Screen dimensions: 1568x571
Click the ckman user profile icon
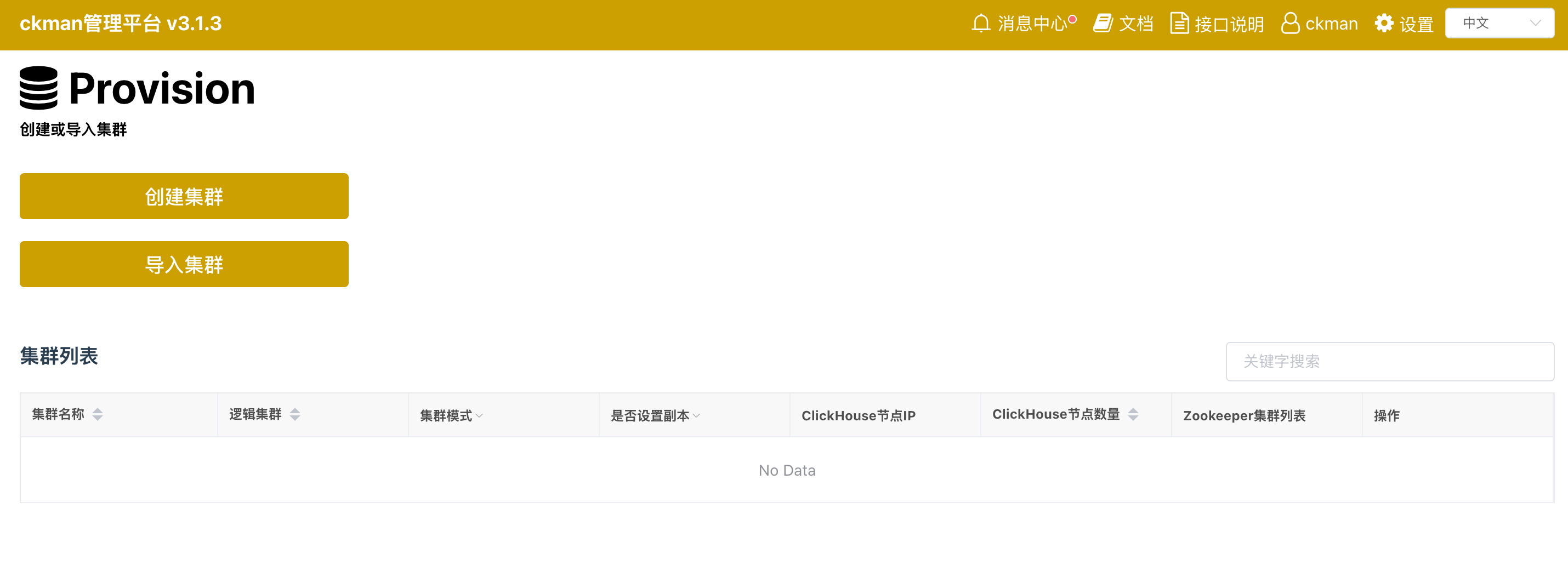click(1290, 24)
